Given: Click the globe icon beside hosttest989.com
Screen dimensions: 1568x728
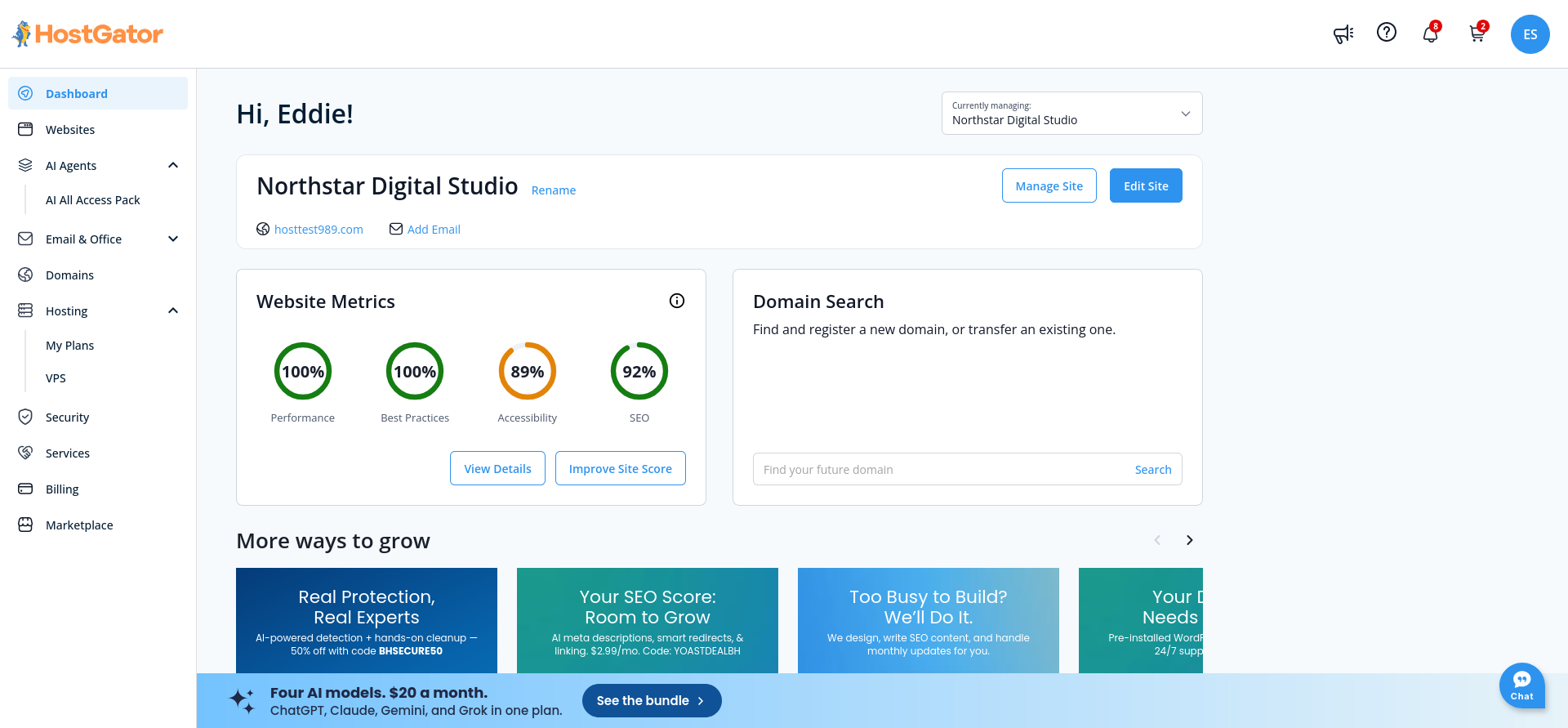Looking at the screenshot, I should (x=263, y=229).
